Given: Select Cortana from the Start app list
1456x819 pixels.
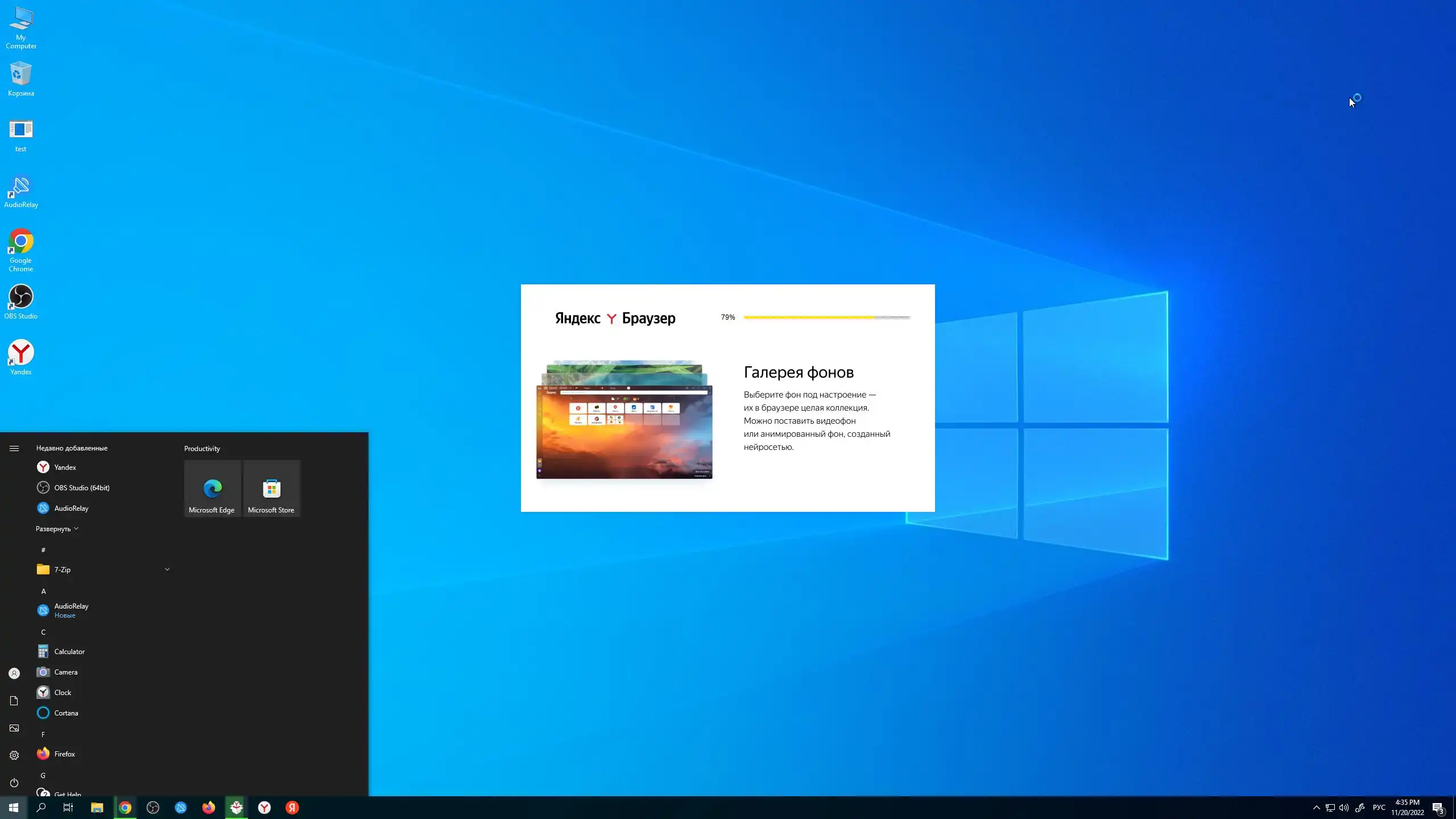Looking at the screenshot, I should pyautogui.click(x=66, y=713).
